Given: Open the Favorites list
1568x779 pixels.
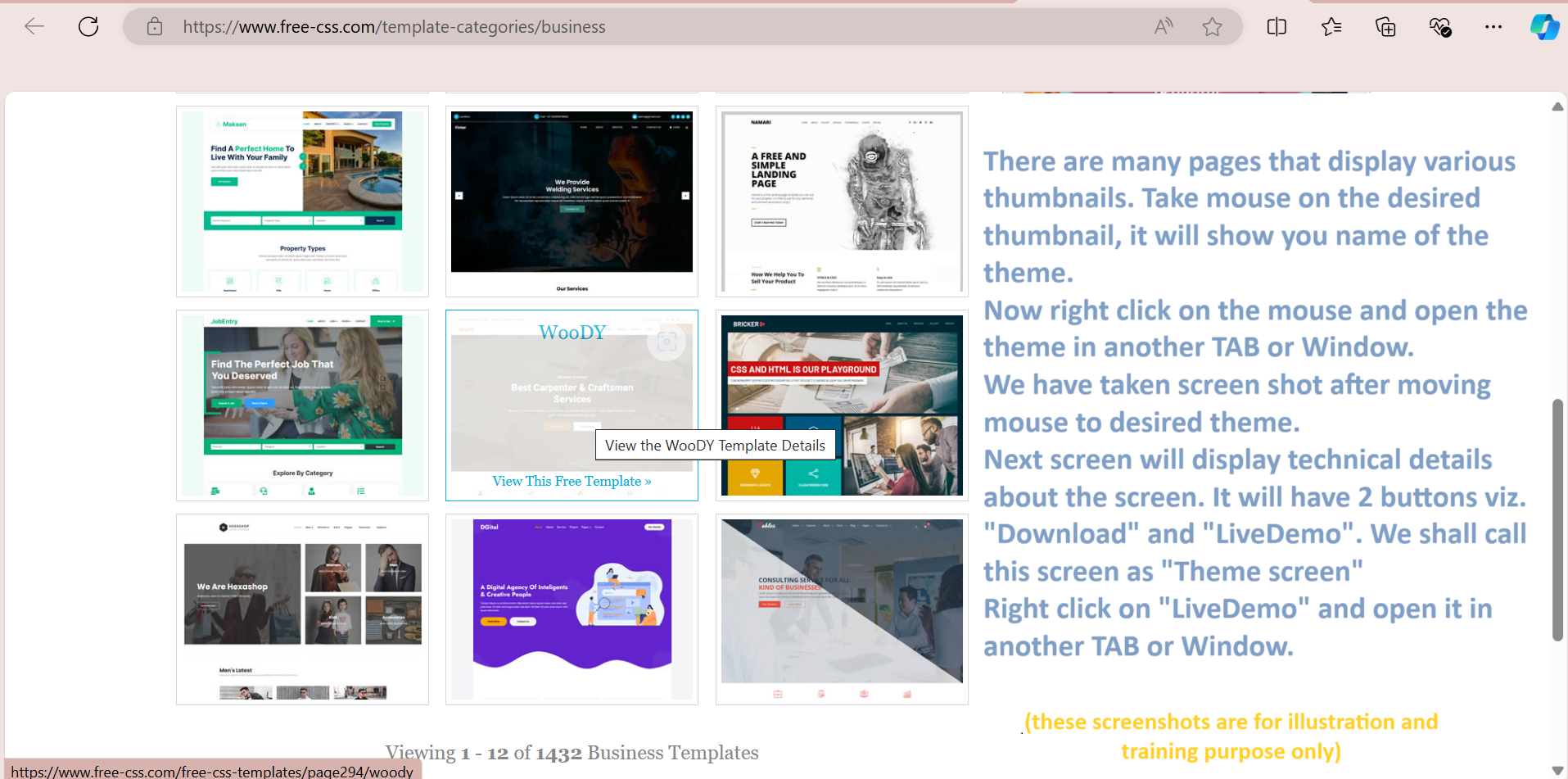Looking at the screenshot, I should 1331,27.
